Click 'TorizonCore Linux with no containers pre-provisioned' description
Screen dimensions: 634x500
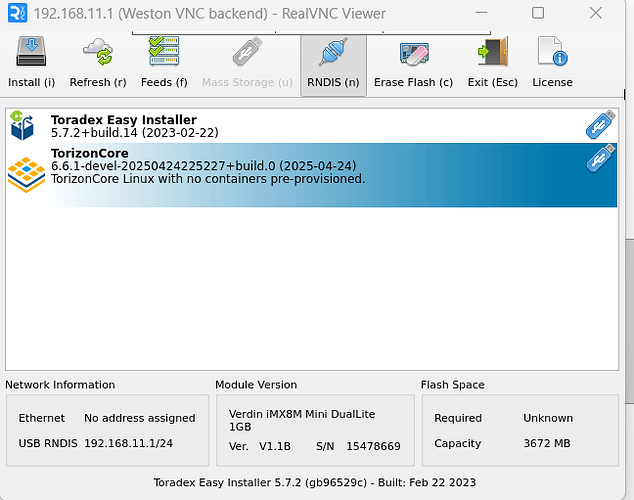point(208,179)
